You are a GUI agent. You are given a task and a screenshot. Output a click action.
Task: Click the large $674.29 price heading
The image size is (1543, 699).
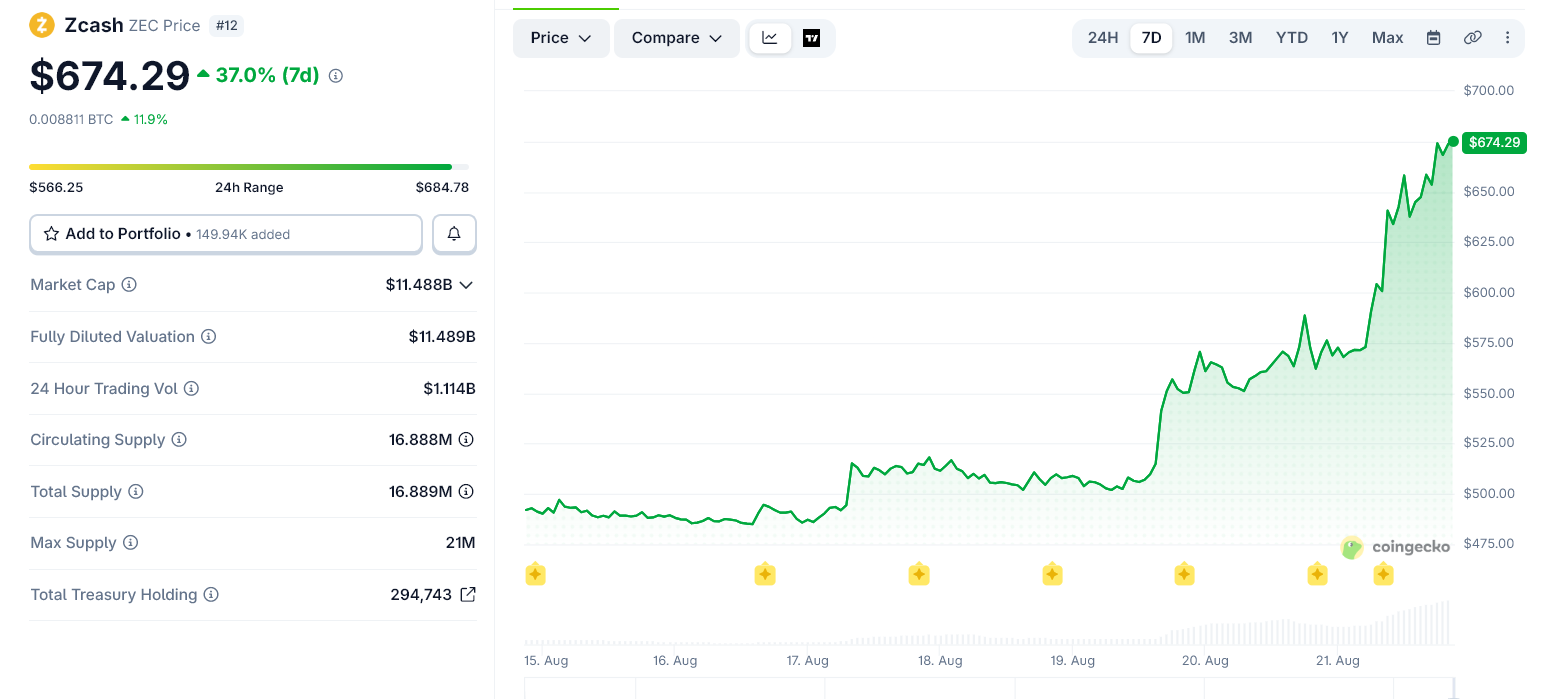click(110, 76)
